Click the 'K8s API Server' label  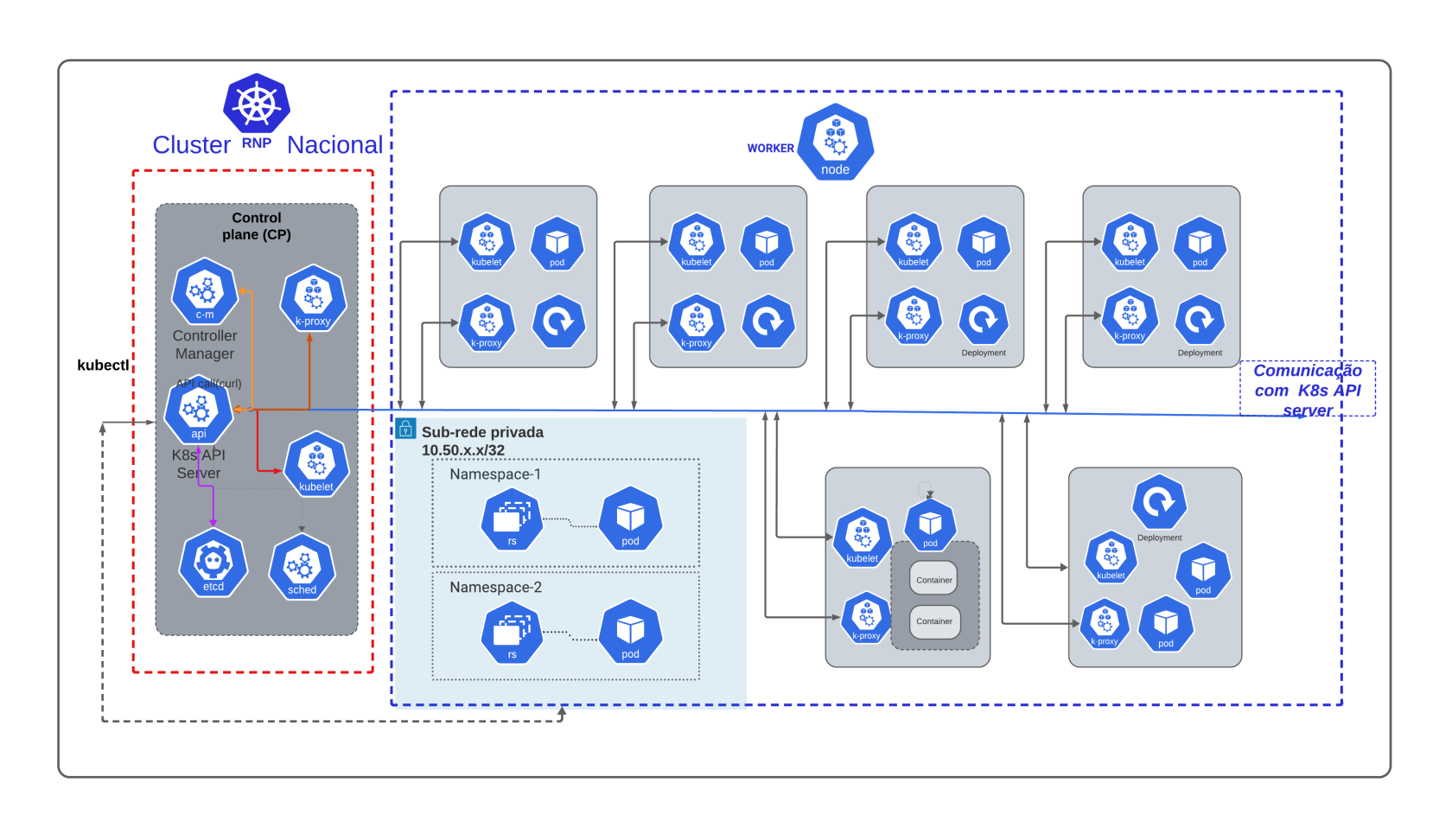(x=199, y=464)
